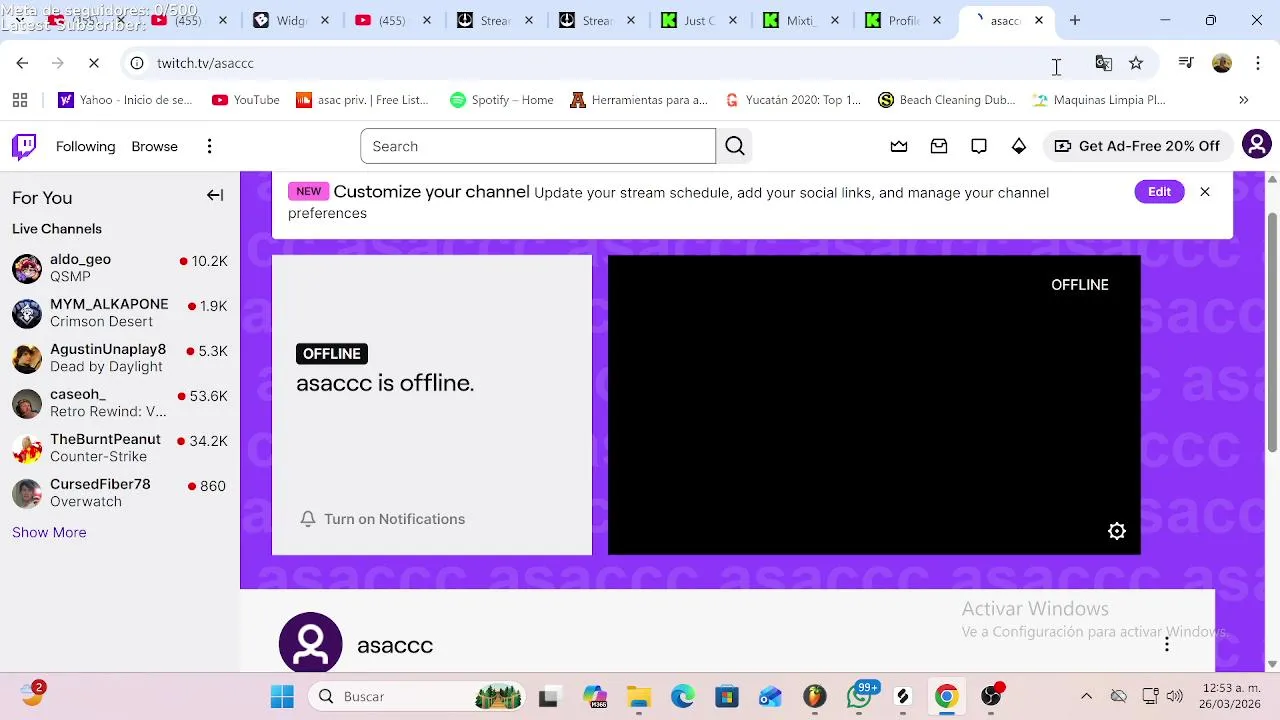Click the Edit channel button
Screen dimensions: 1280x720
point(1159,192)
